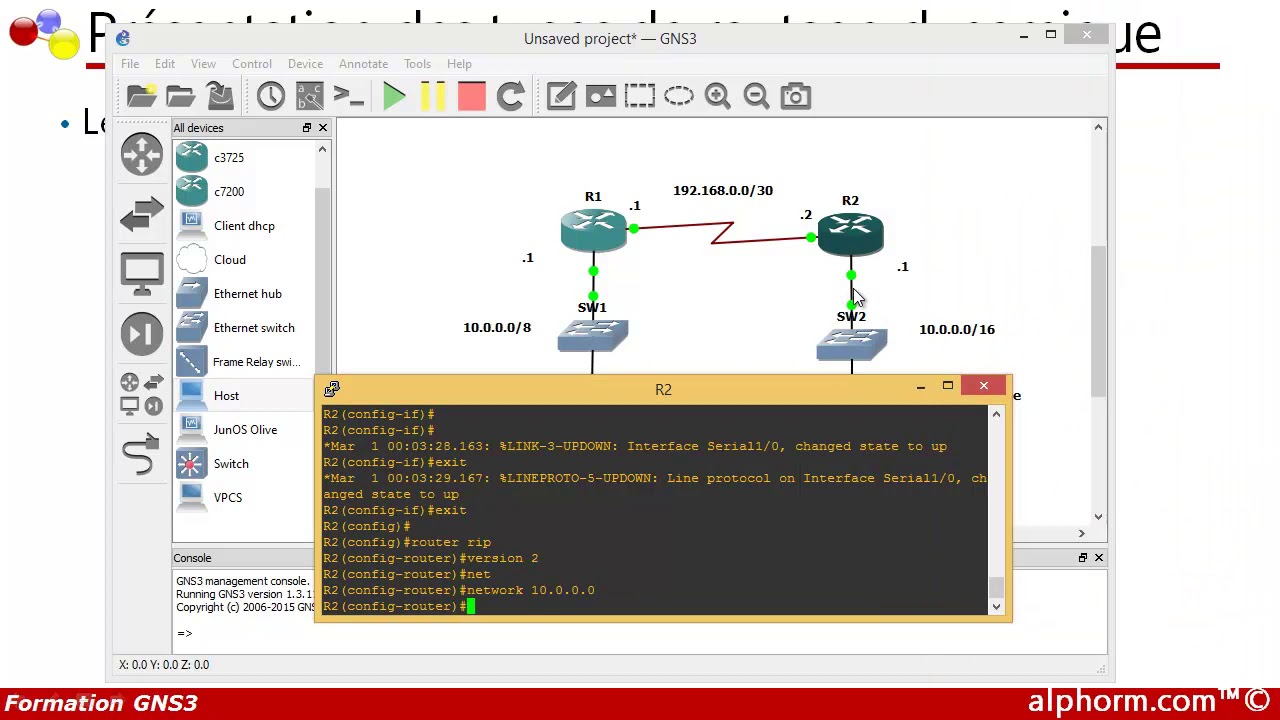Click the New blank project toolbar icon
This screenshot has width=1280, height=720.
(x=142, y=96)
